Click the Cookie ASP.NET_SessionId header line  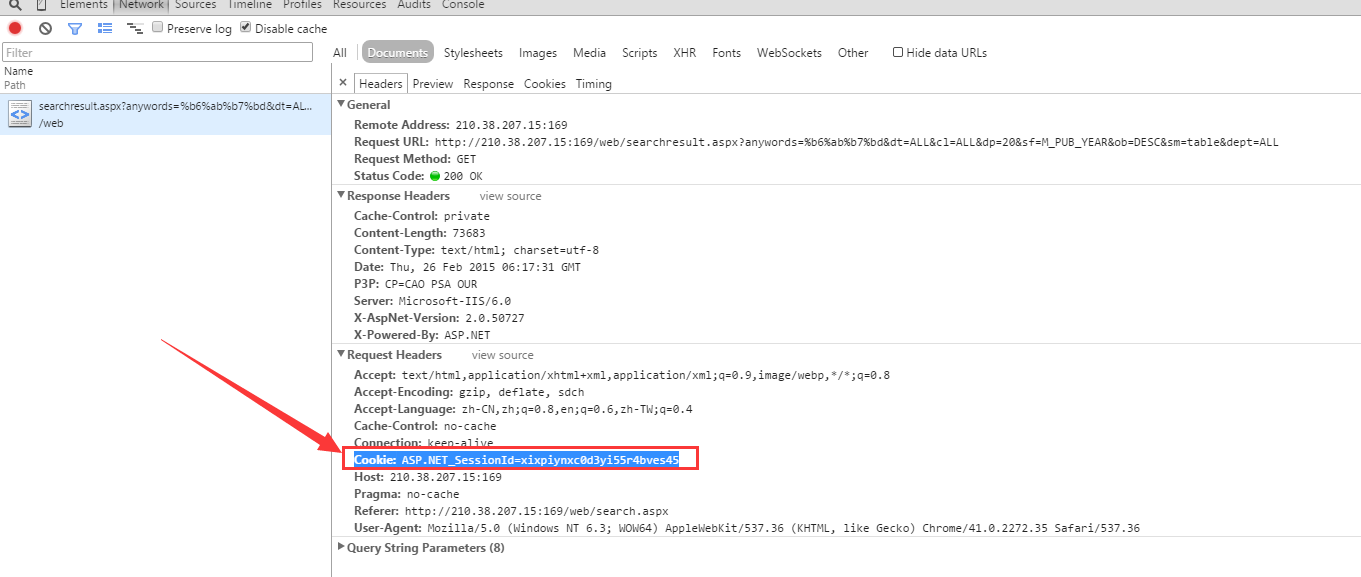pyautogui.click(x=516, y=460)
